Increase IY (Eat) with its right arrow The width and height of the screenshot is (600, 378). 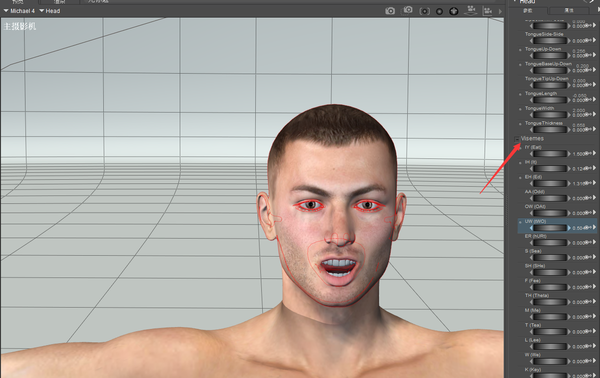569,154
